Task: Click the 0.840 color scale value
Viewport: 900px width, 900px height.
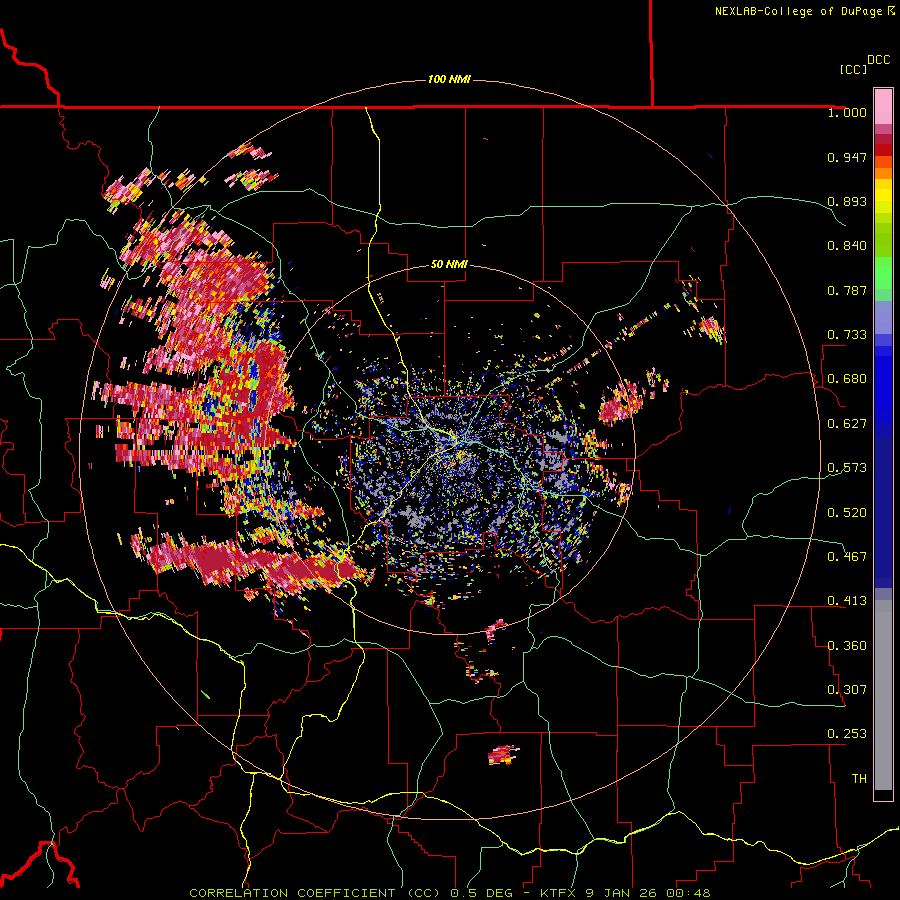Action: point(847,246)
